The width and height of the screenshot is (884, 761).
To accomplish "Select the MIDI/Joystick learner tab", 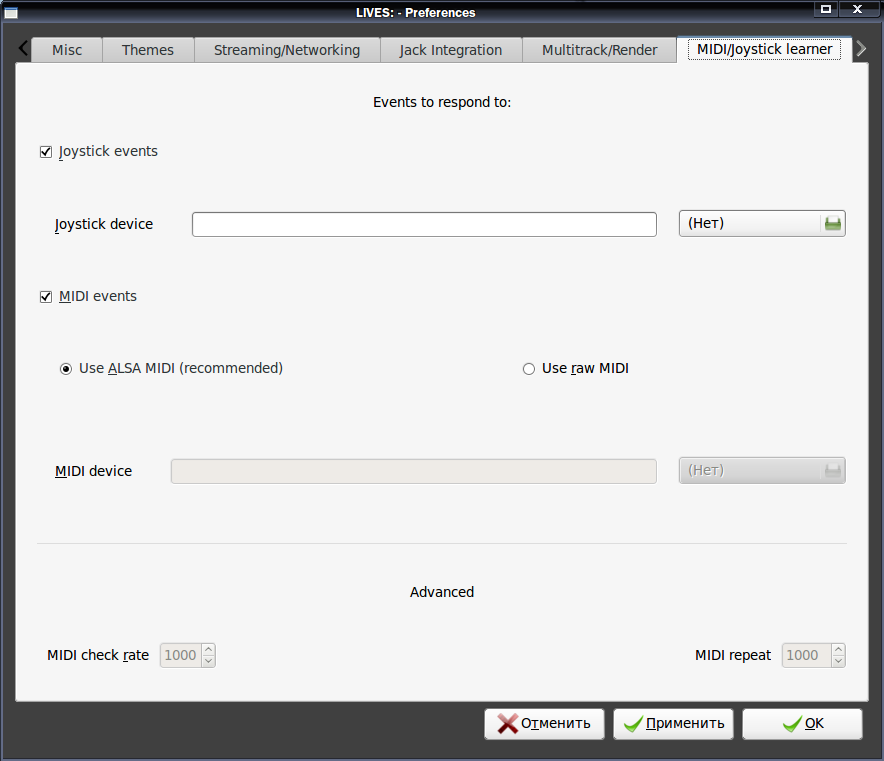I will (x=764, y=50).
